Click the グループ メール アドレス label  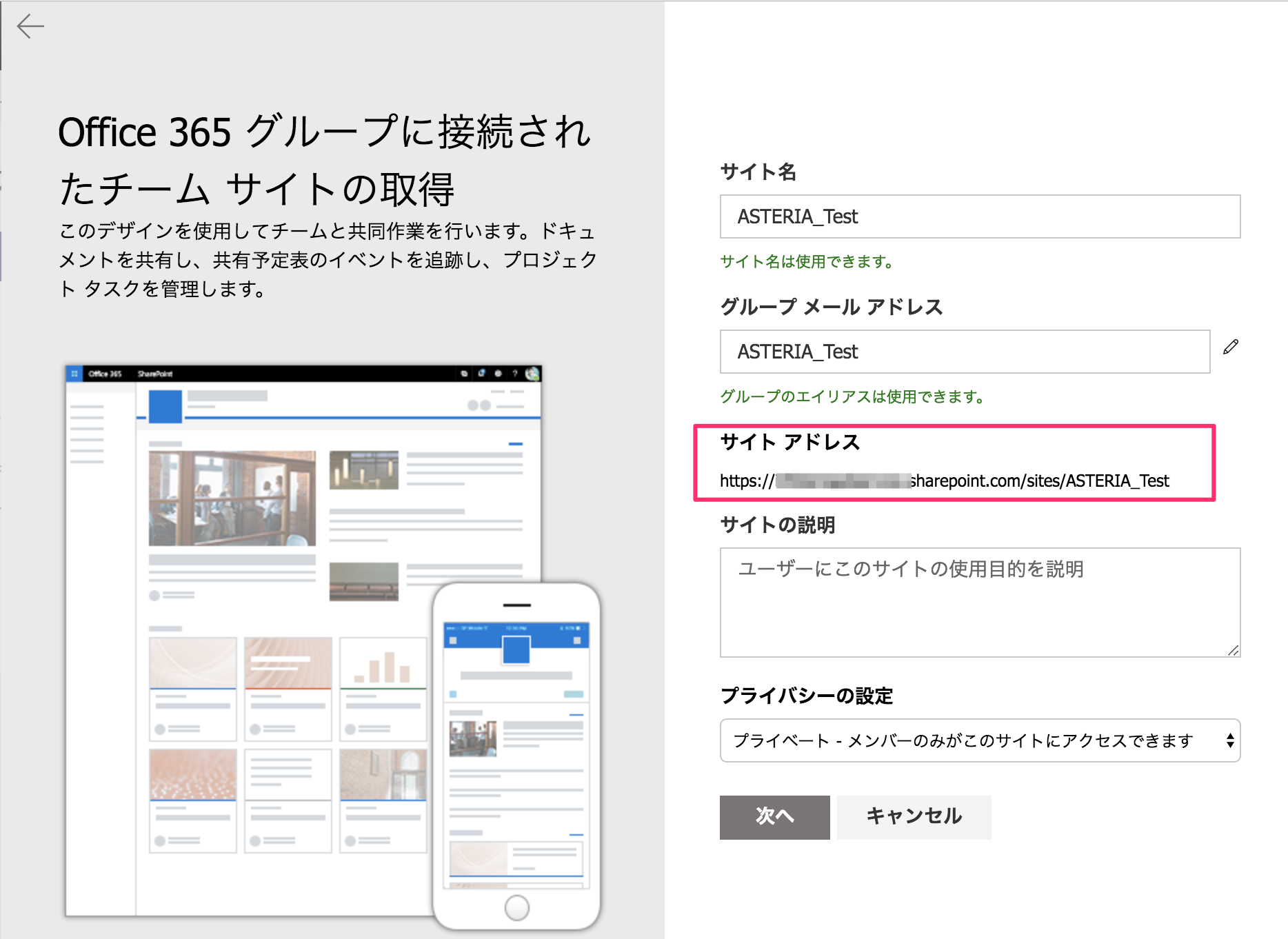tap(831, 307)
